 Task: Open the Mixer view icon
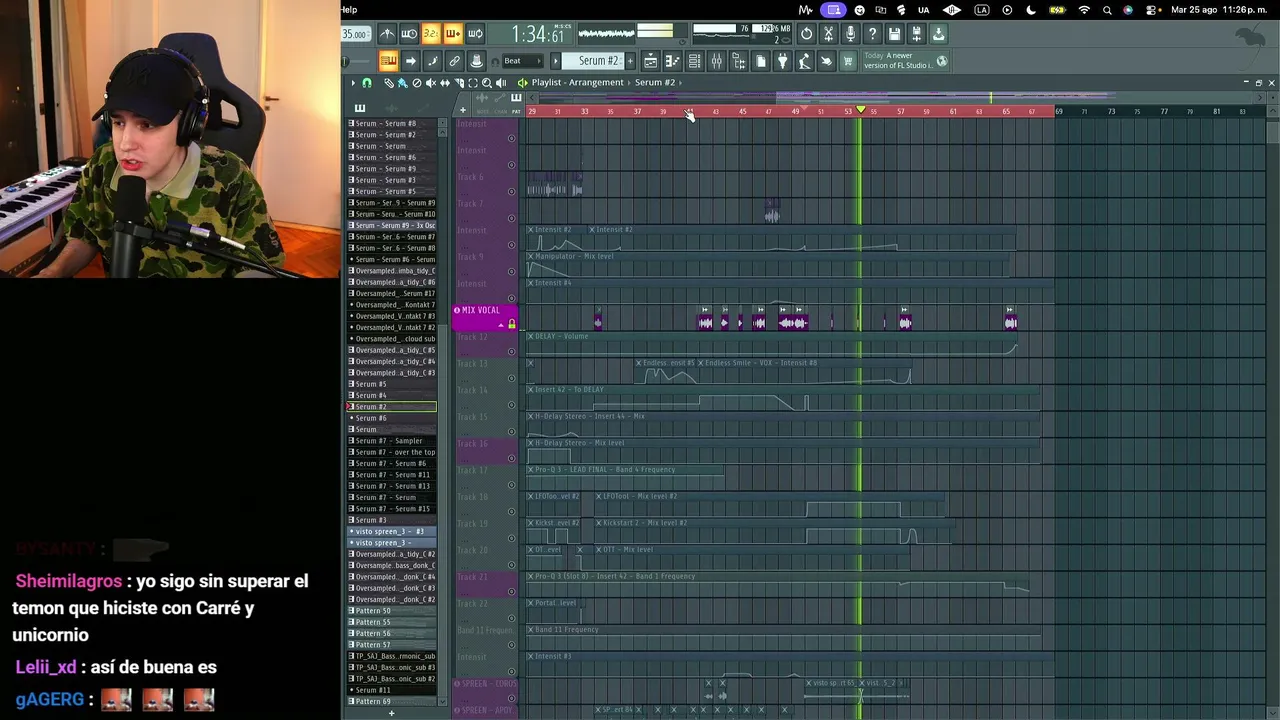tap(716, 61)
